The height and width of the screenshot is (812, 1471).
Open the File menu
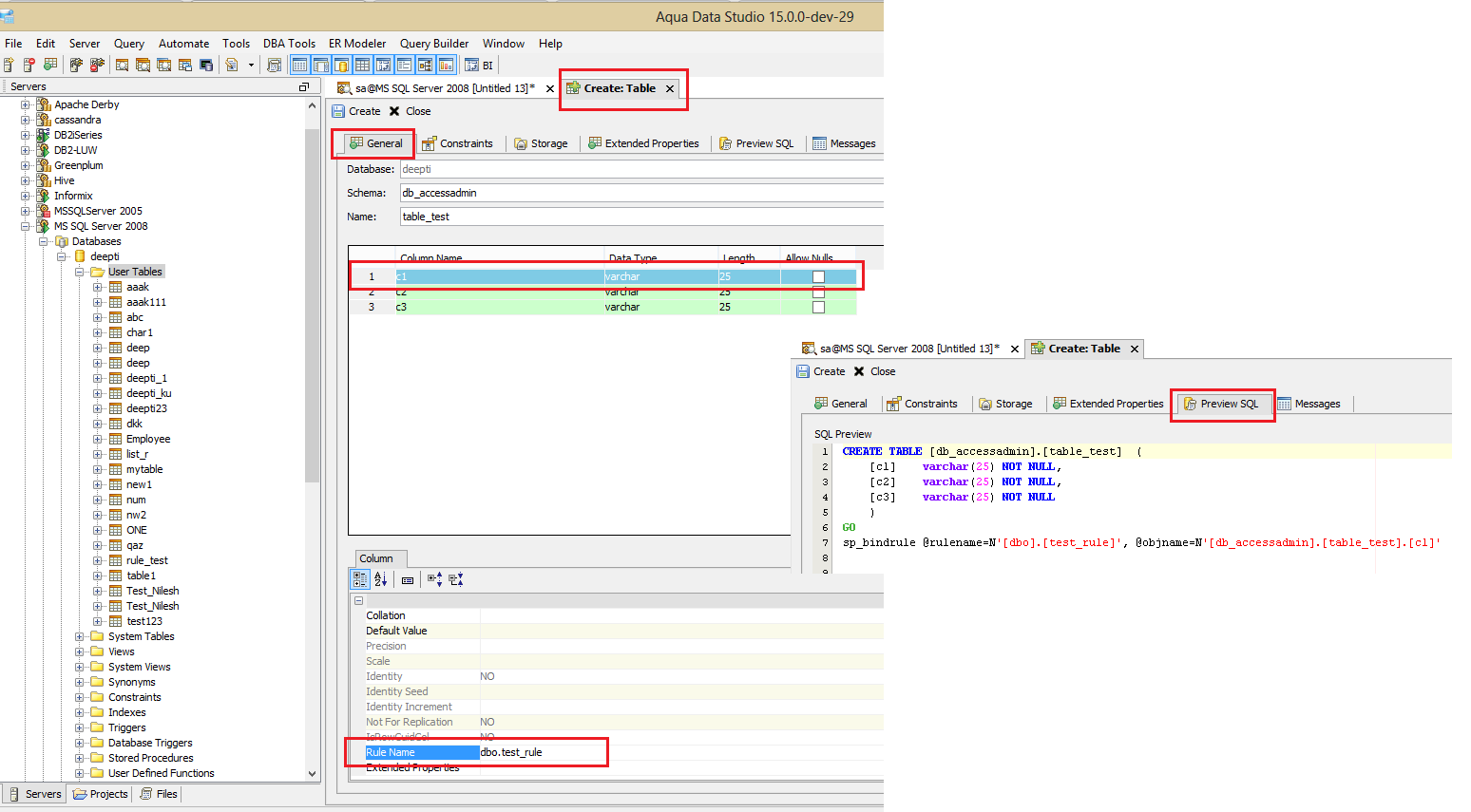(13, 44)
